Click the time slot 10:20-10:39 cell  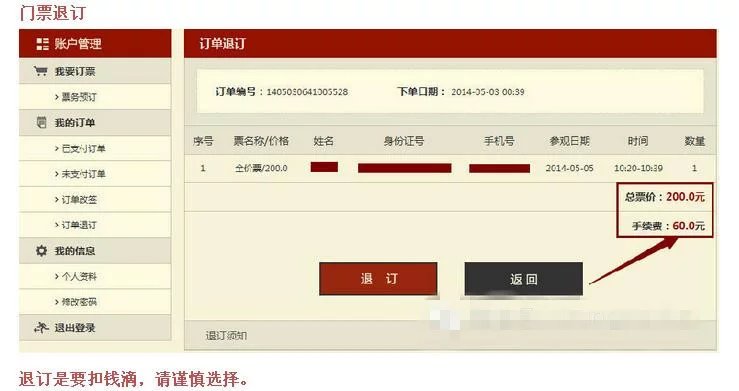638,168
